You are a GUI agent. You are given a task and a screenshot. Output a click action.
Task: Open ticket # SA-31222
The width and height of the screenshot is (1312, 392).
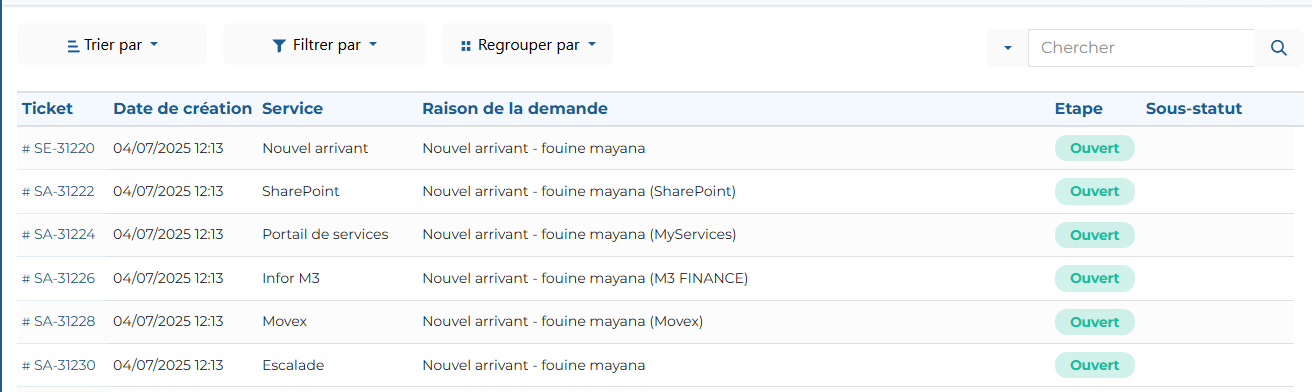pyautogui.click(x=58, y=191)
